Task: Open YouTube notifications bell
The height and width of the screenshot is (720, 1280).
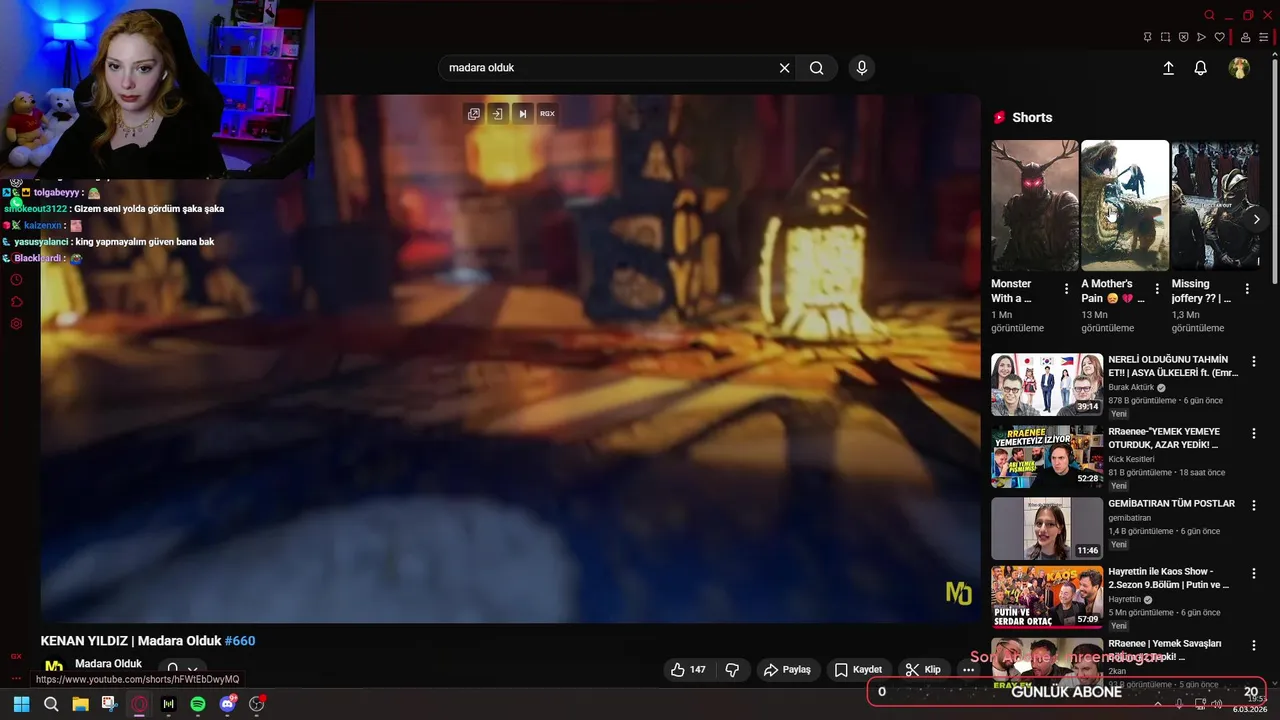Action: 1201,68
